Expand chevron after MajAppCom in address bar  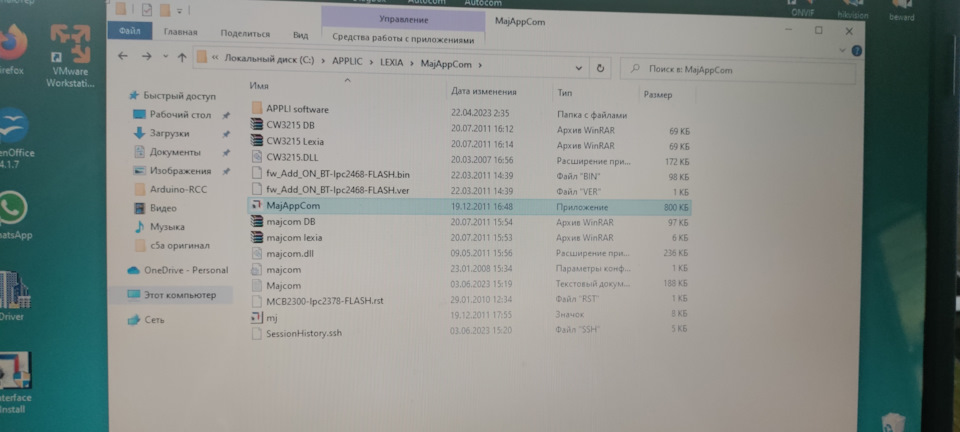point(481,64)
